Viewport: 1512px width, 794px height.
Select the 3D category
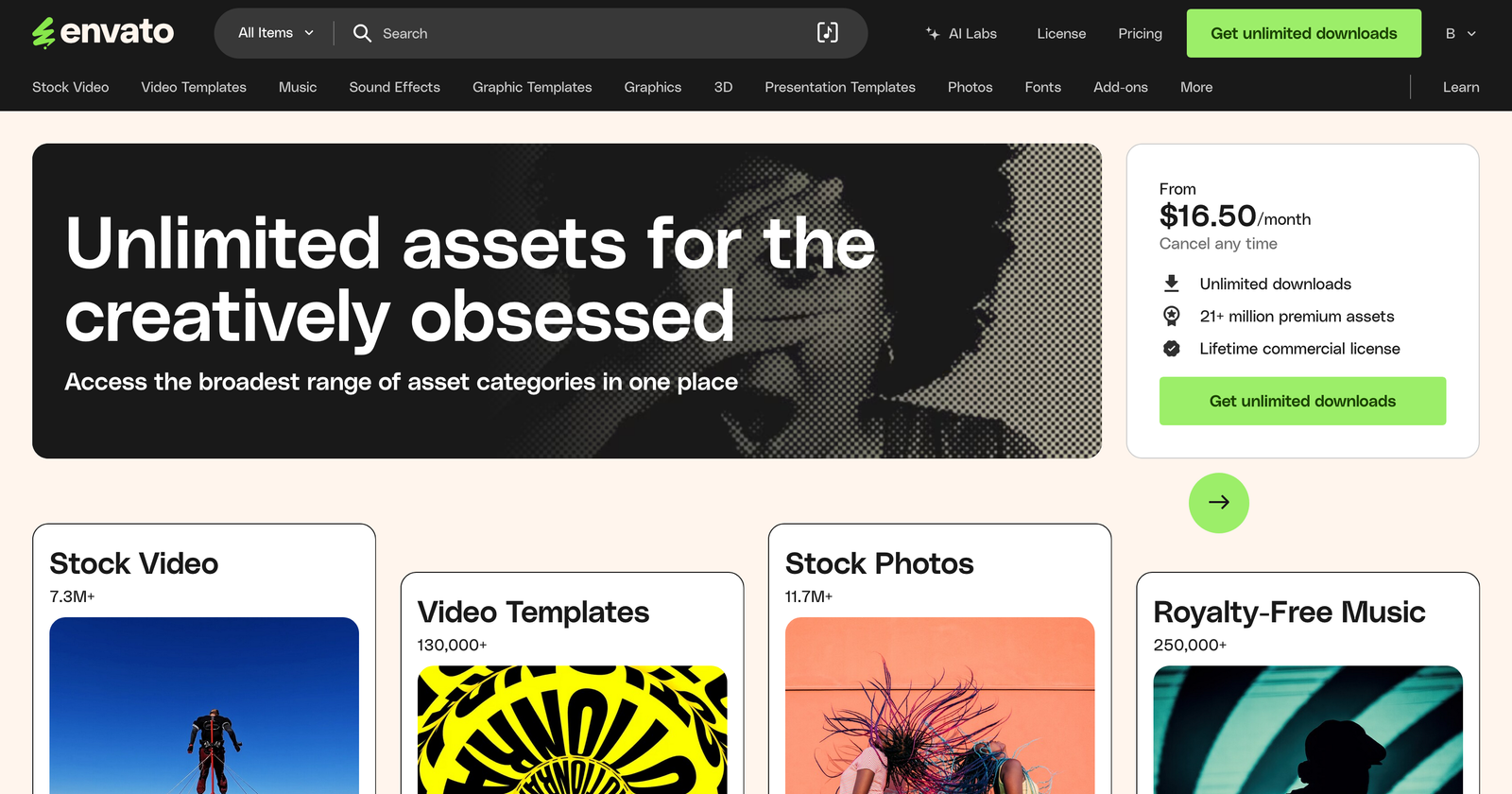pos(723,87)
